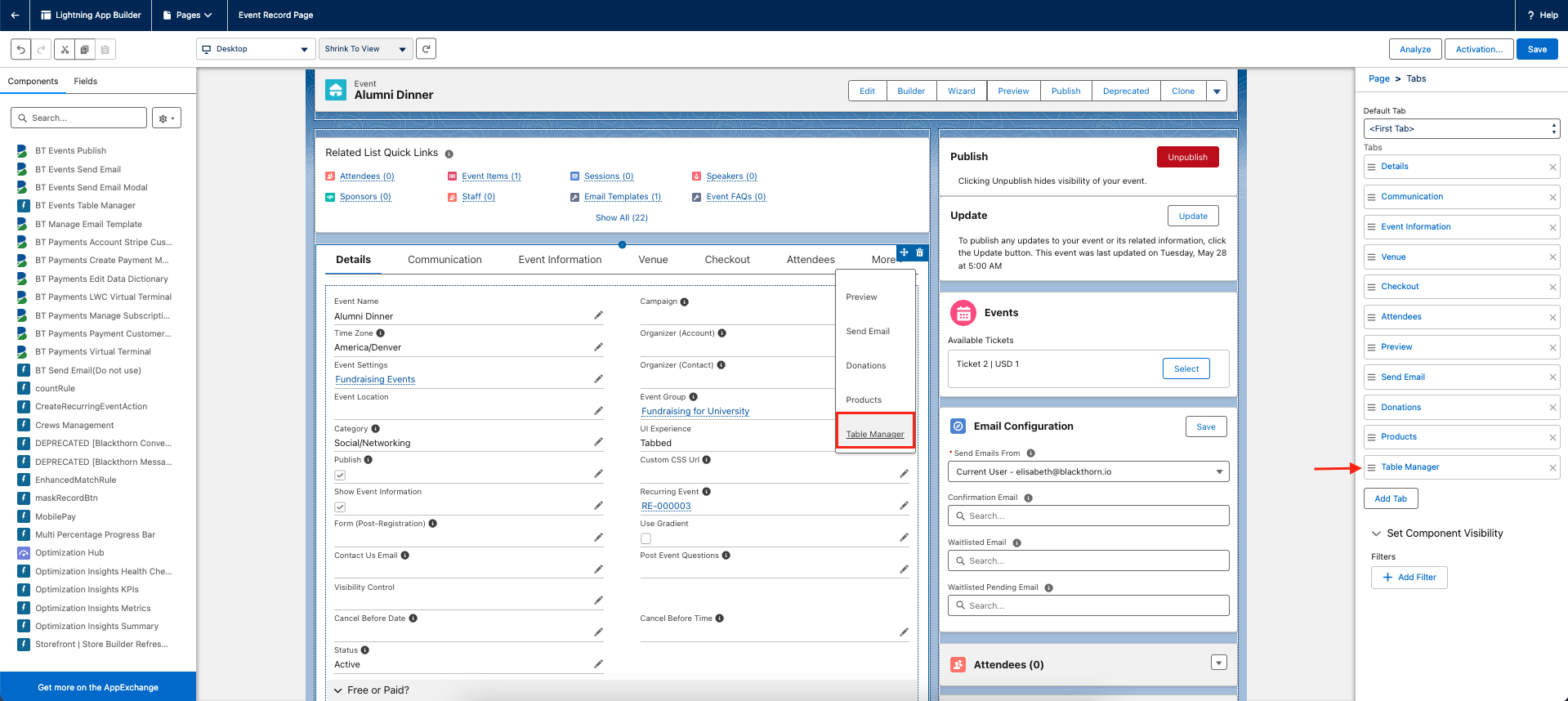1568x701 pixels.
Task: Click the Confirmation Email search field
Action: pyautogui.click(x=1088, y=516)
